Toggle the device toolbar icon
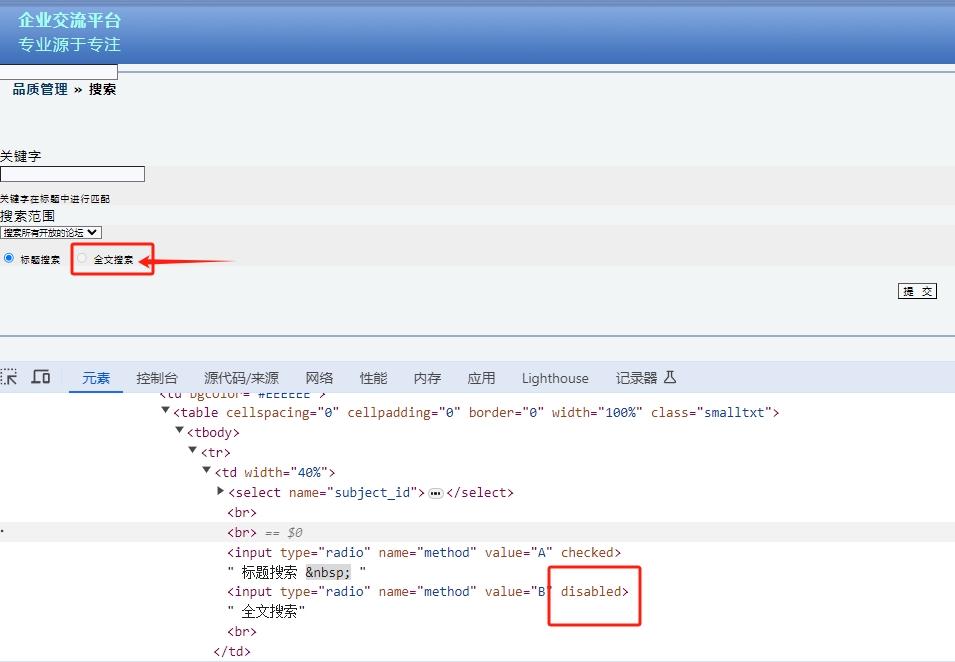Image resolution: width=955 pixels, height=662 pixels. point(41,377)
